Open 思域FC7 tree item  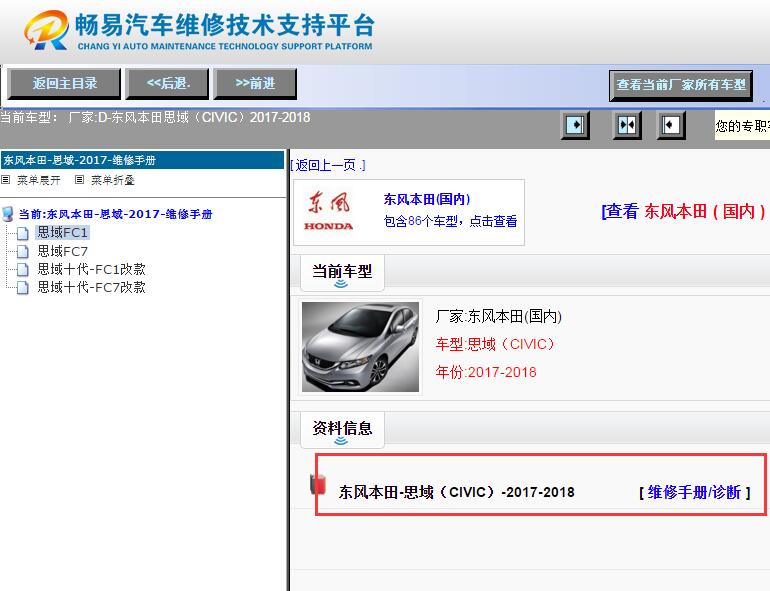pos(63,251)
